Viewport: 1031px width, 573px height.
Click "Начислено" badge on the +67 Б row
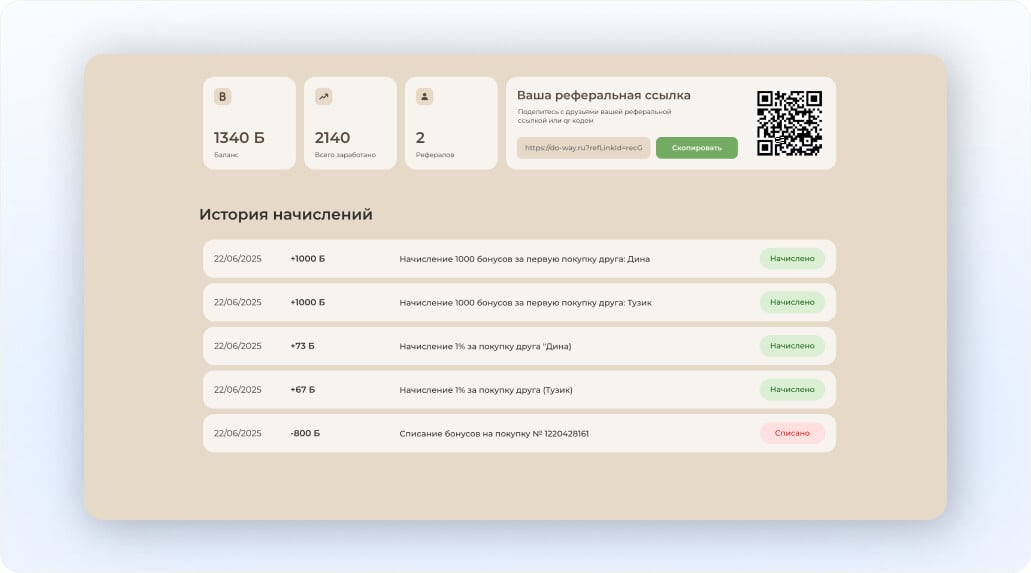[792, 390]
